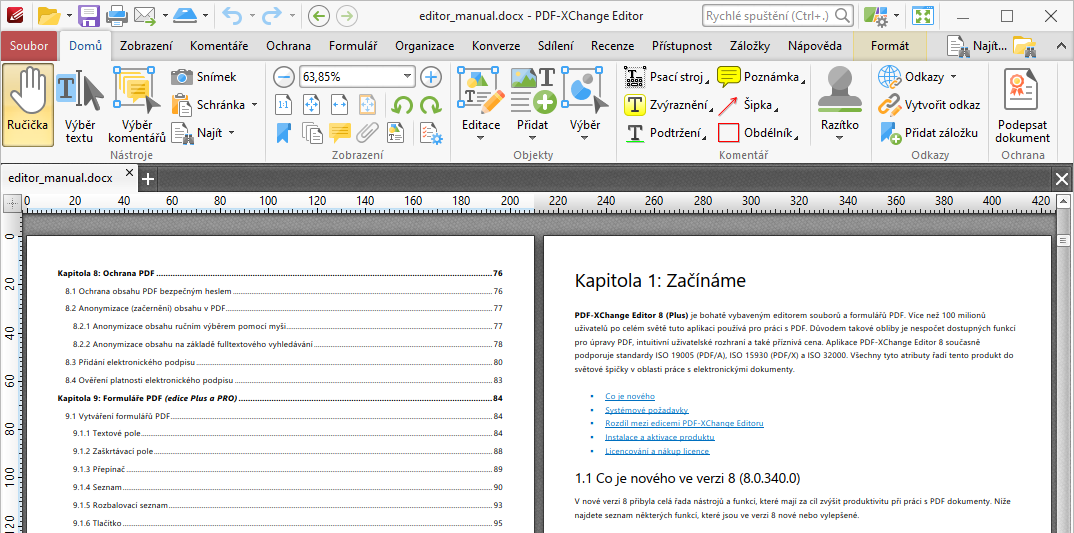Select the Formát tab
1074x533 pixels.
coord(890,47)
